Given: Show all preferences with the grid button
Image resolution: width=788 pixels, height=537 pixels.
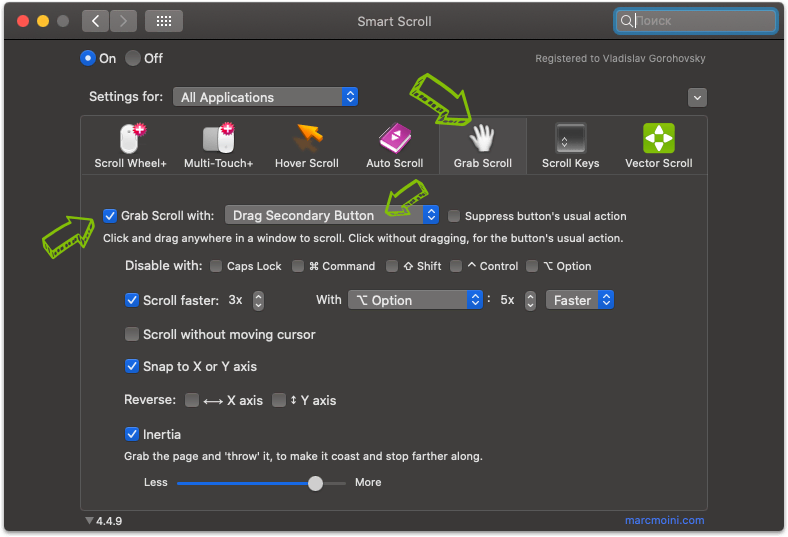Looking at the screenshot, I should [x=164, y=21].
